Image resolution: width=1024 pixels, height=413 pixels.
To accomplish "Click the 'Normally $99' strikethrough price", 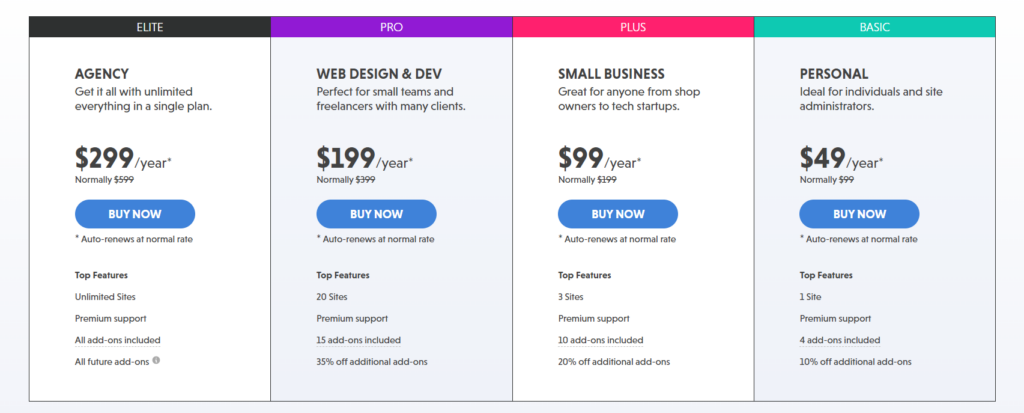I will point(827,180).
